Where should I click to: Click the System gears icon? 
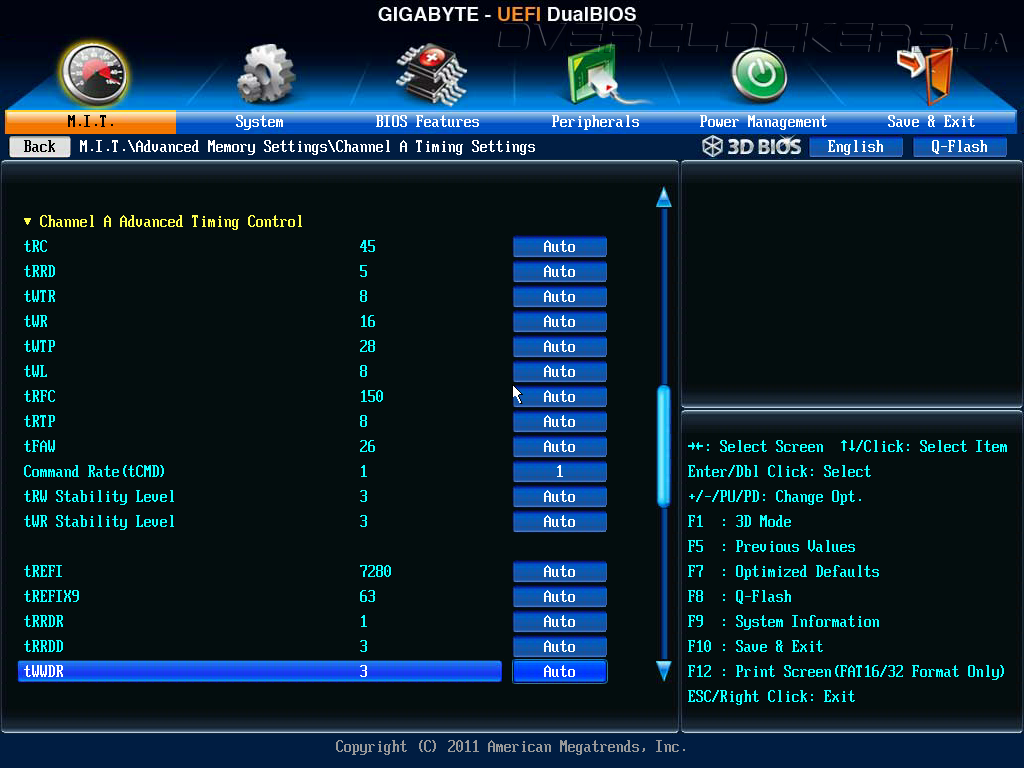pos(265,74)
